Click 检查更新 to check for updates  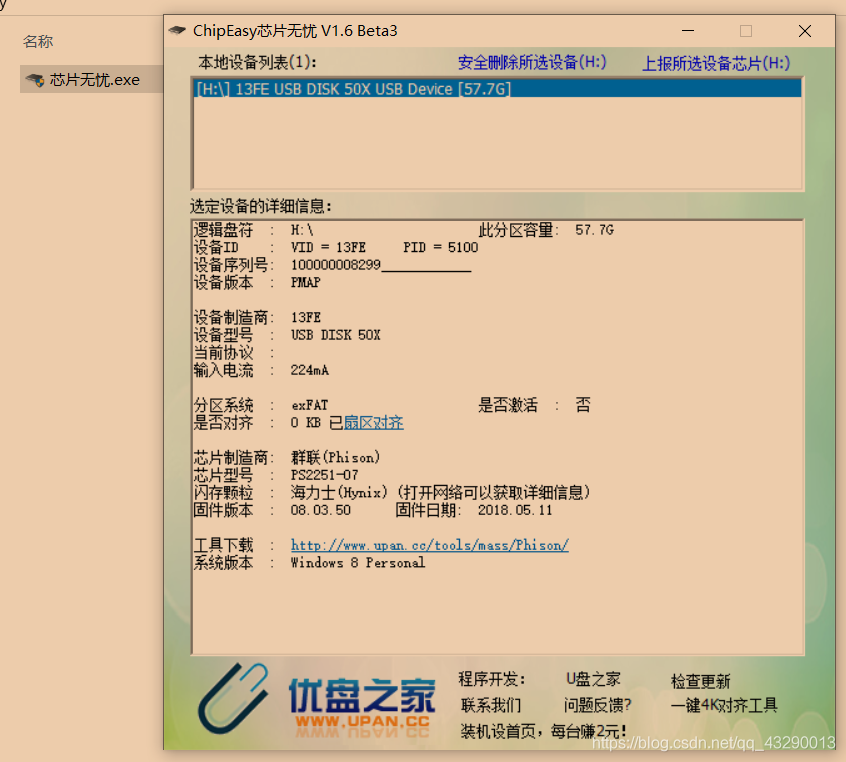(x=700, y=681)
